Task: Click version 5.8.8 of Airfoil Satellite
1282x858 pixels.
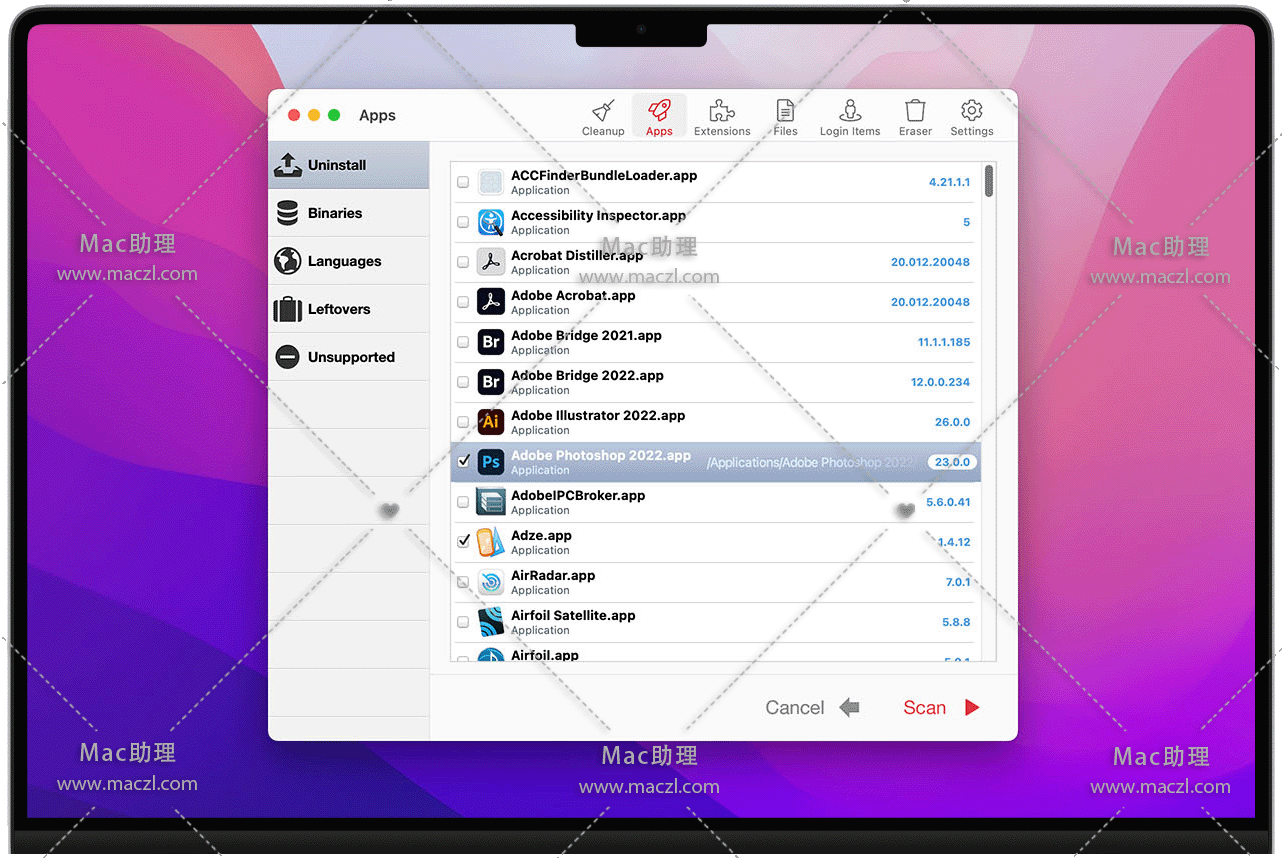Action: point(956,622)
